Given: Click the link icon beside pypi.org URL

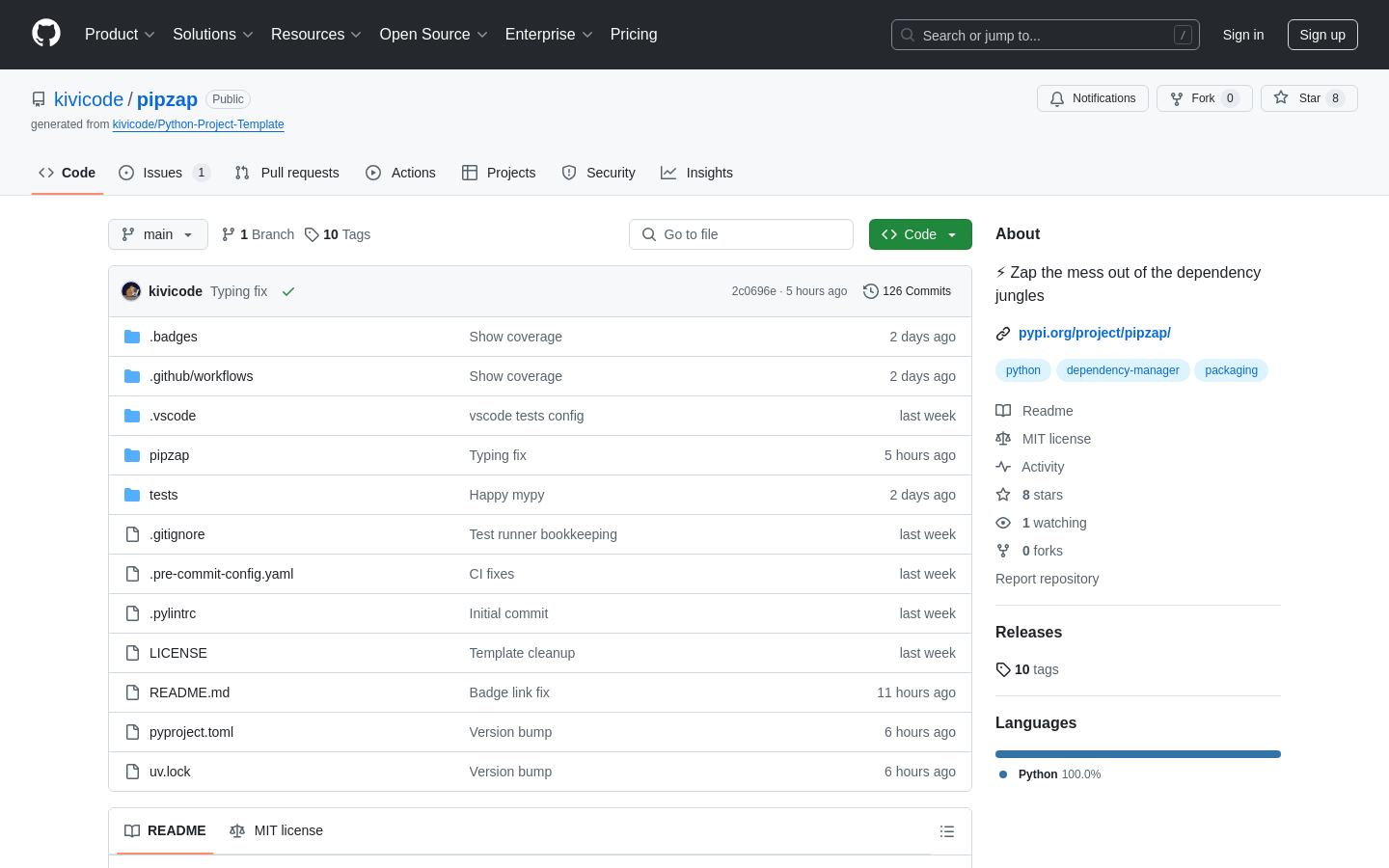Looking at the screenshot, I should [1003, 333].
